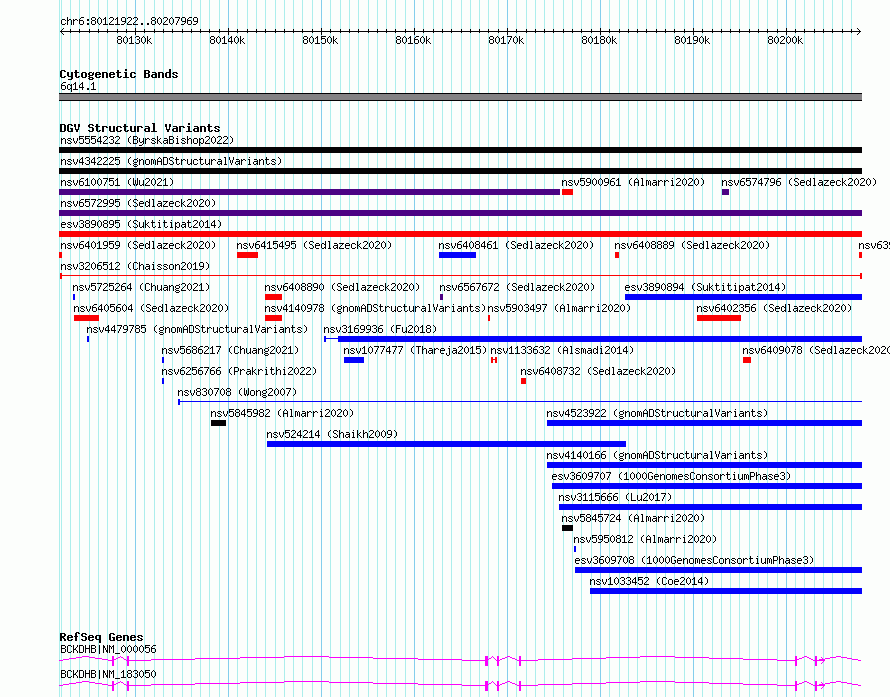Click the Cytogenetic Bands track heading
Viewport: 890px width, 697px height.
pos(119,74)
